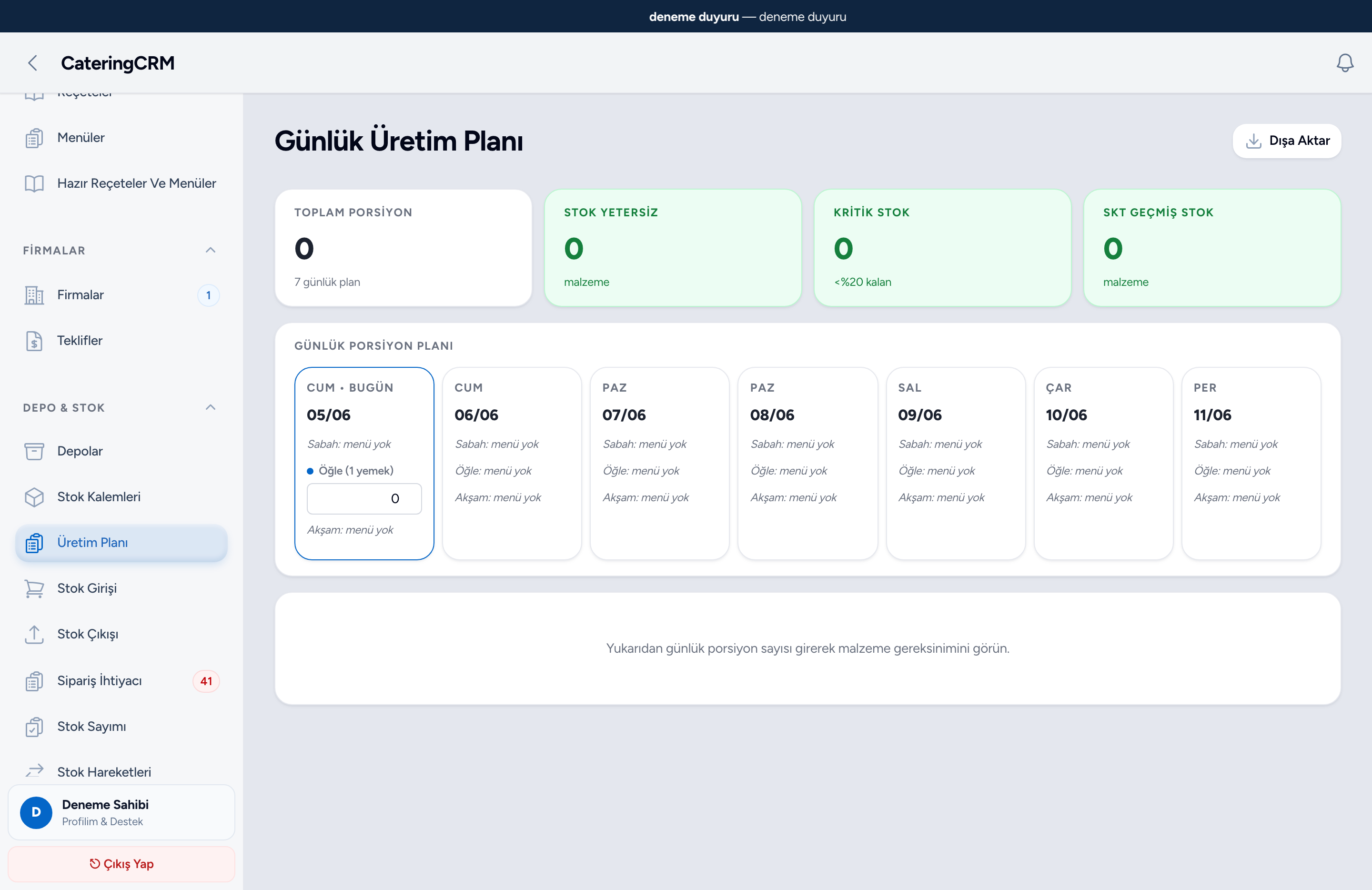1372x890 pixels.
Task: Click the Hazır Reçeteler book icon
Action: click(x=34, y=183)
